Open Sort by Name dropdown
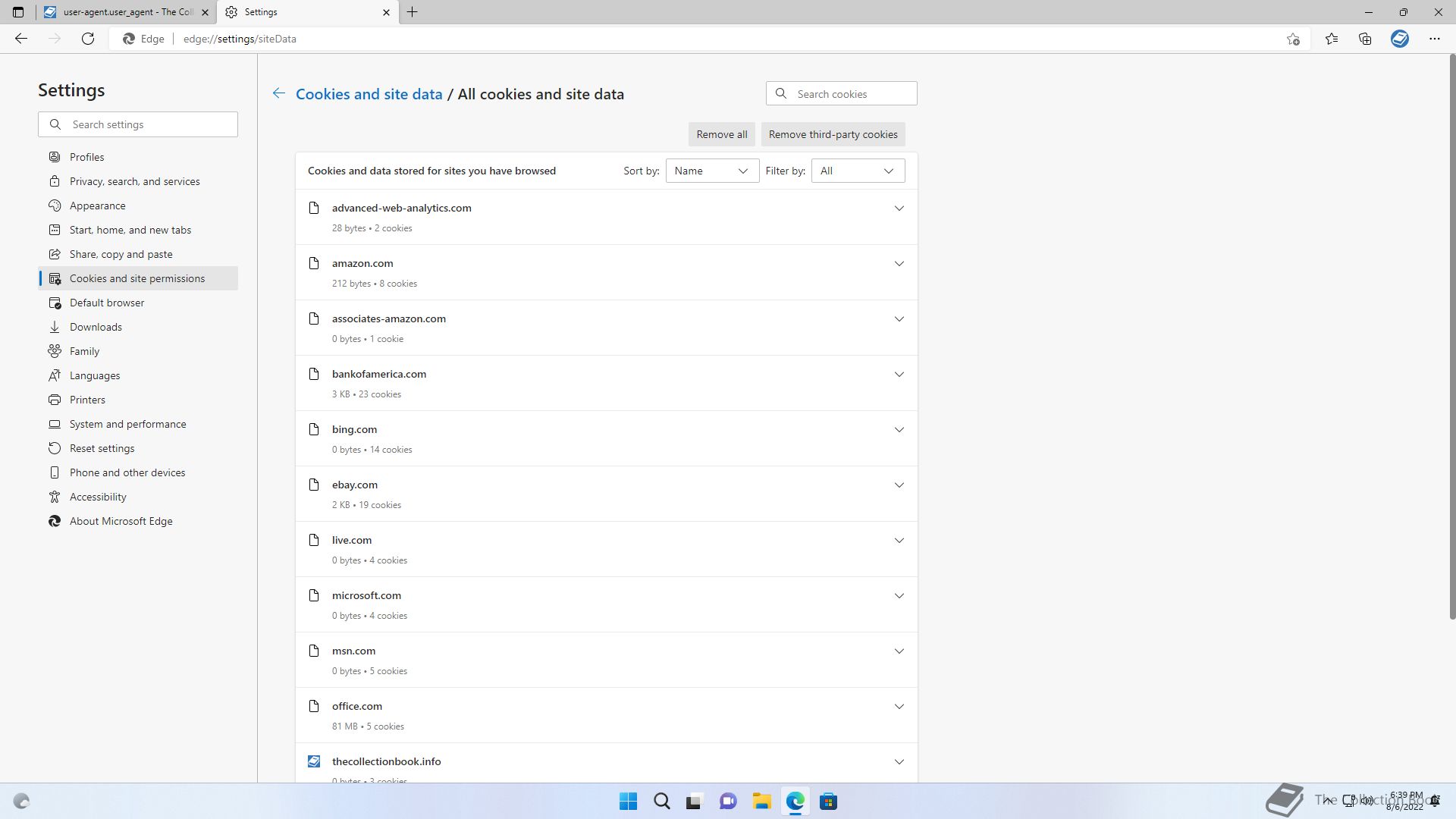This screenshot has height=819, width=1456. [712, 171]
